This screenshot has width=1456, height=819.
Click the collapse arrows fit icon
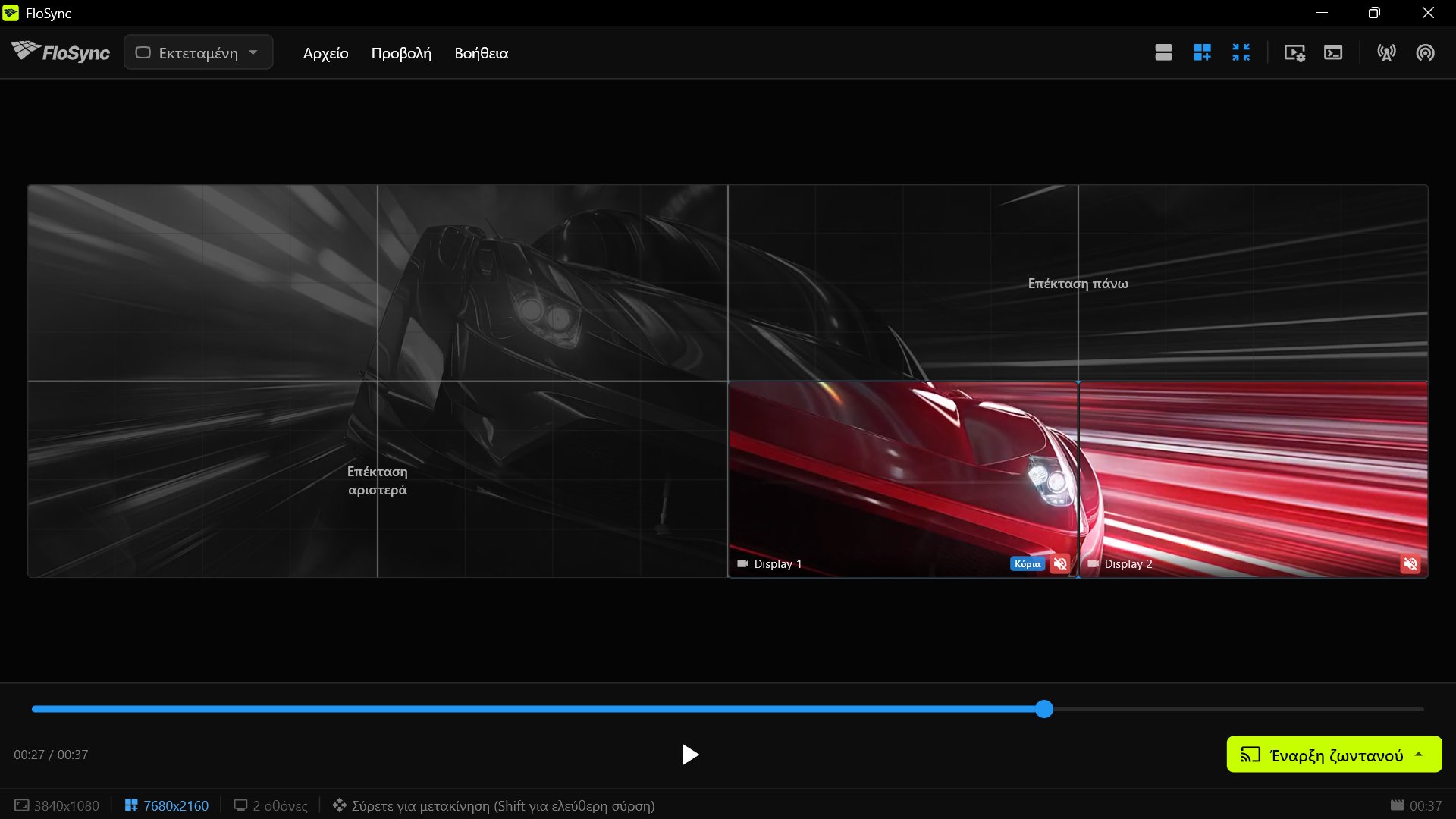coord(1241,52)
